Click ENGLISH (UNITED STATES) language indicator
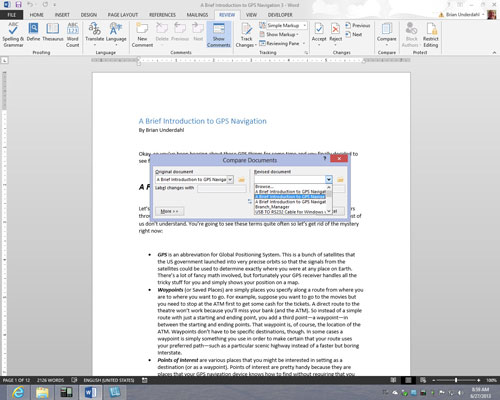The image size is (500, 400). pos(109,380)
